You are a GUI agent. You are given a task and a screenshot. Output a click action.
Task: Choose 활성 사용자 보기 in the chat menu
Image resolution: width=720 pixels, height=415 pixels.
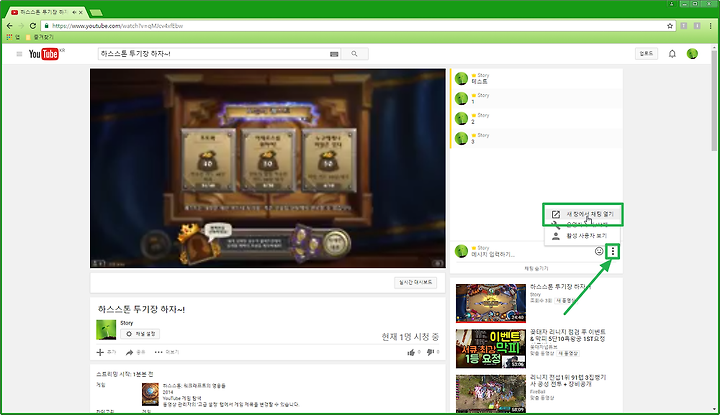pyautogui.click(x=583, y=236)
